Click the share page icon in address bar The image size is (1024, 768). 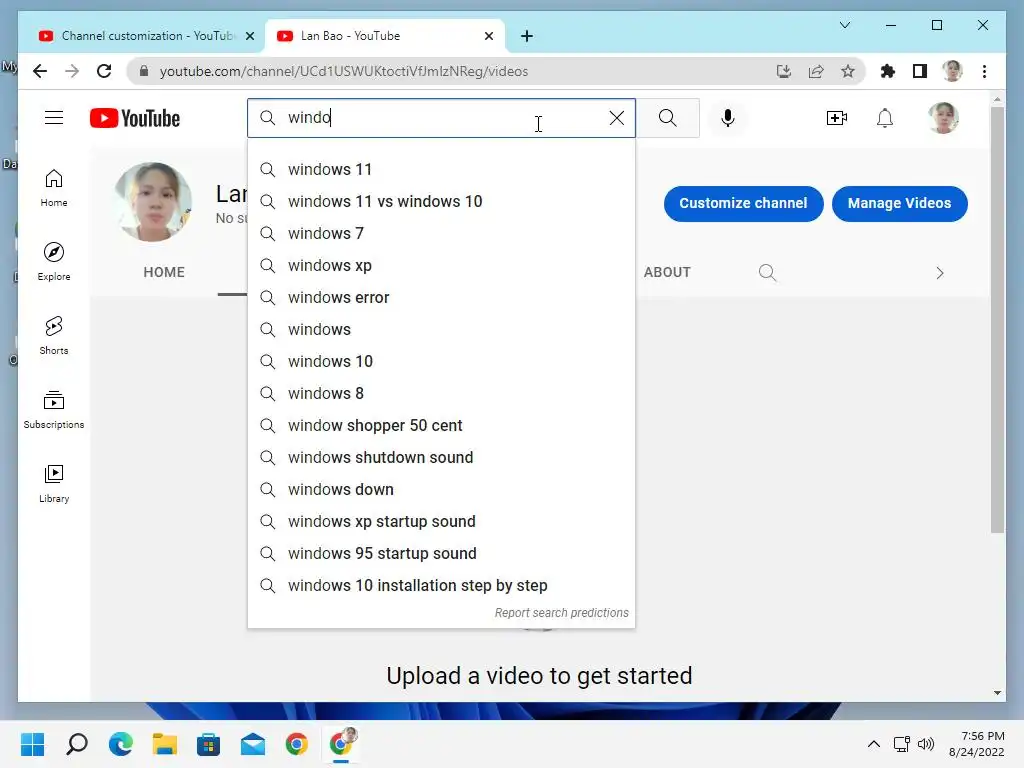[816, 71]
